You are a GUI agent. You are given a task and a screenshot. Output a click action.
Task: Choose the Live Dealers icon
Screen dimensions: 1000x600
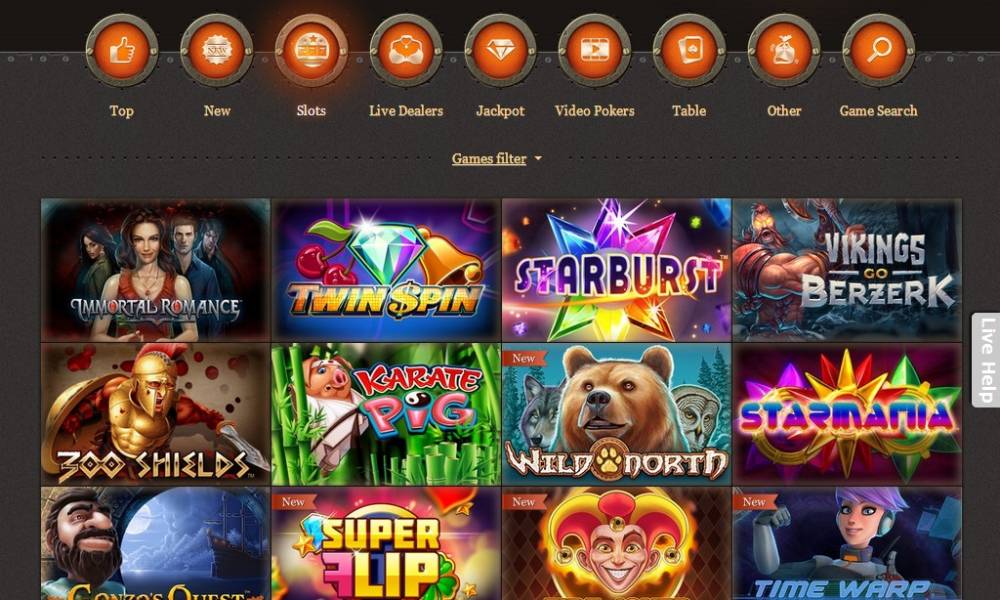(406, 50)
